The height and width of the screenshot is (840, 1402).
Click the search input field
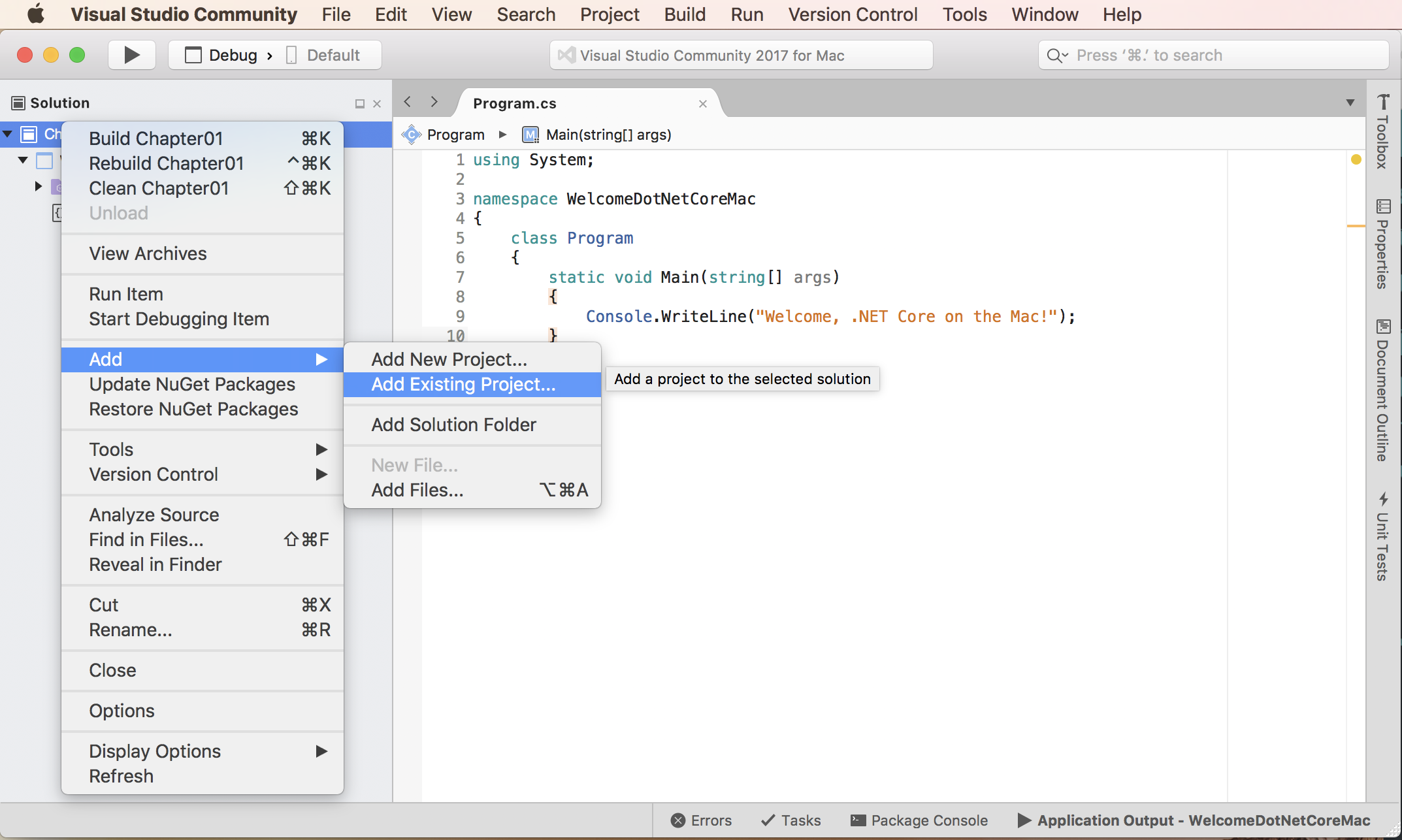[x=1213, y=56]
